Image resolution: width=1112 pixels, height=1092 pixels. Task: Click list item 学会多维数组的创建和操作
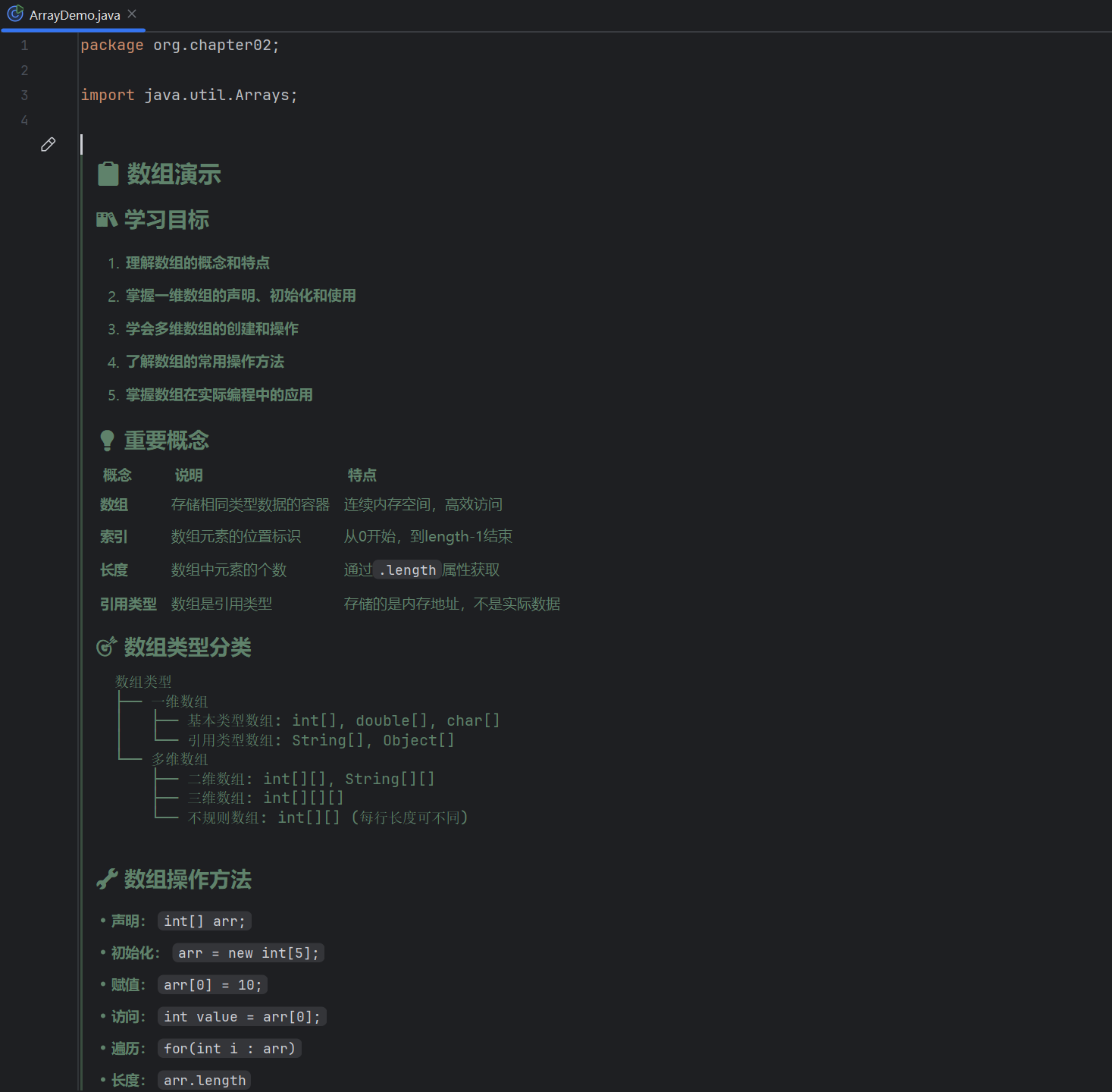pos(211,329)
